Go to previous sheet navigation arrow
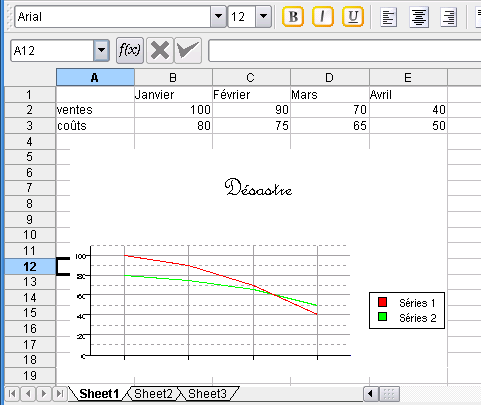The image size is (481, 405). (28, 394)
